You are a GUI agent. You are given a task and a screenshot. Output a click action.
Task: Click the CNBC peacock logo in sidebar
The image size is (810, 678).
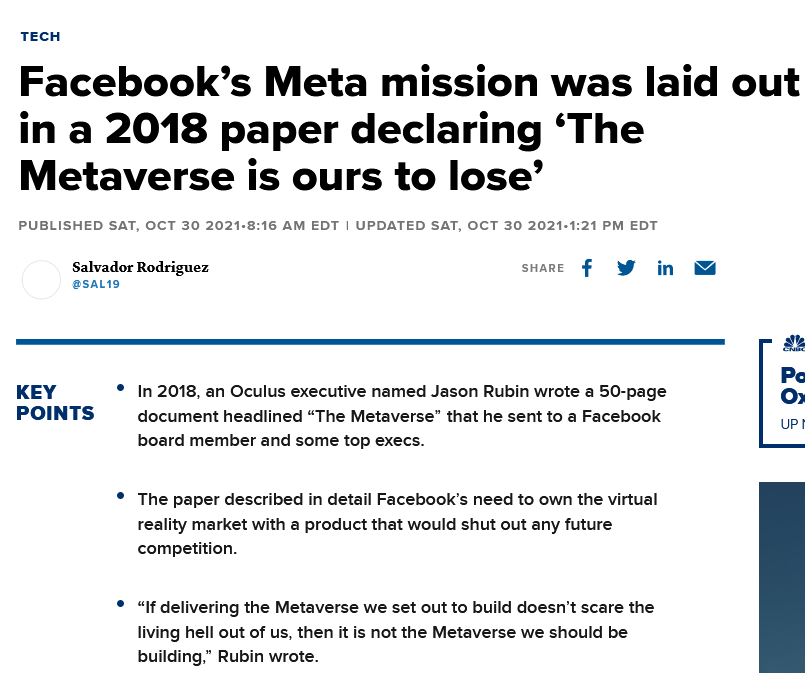[794, 344]
